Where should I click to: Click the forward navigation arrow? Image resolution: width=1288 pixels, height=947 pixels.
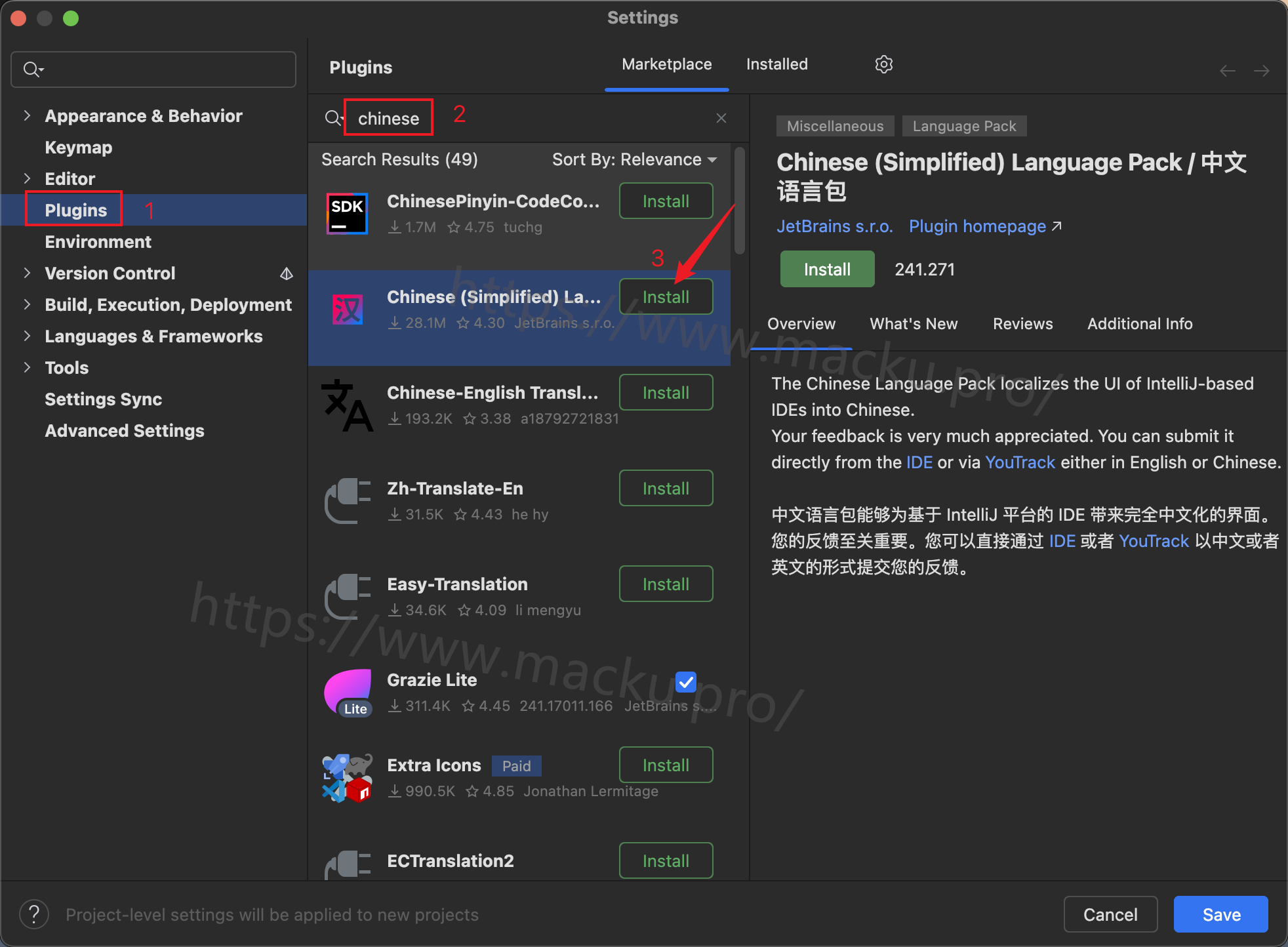1262,70
